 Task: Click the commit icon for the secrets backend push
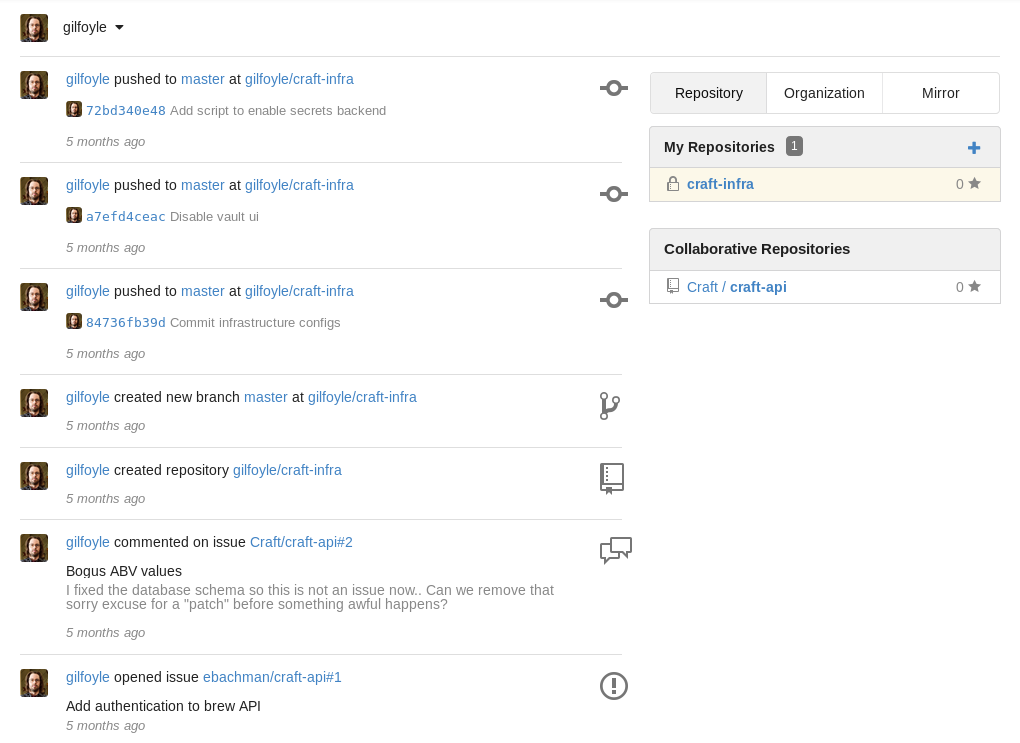(614, 88)
